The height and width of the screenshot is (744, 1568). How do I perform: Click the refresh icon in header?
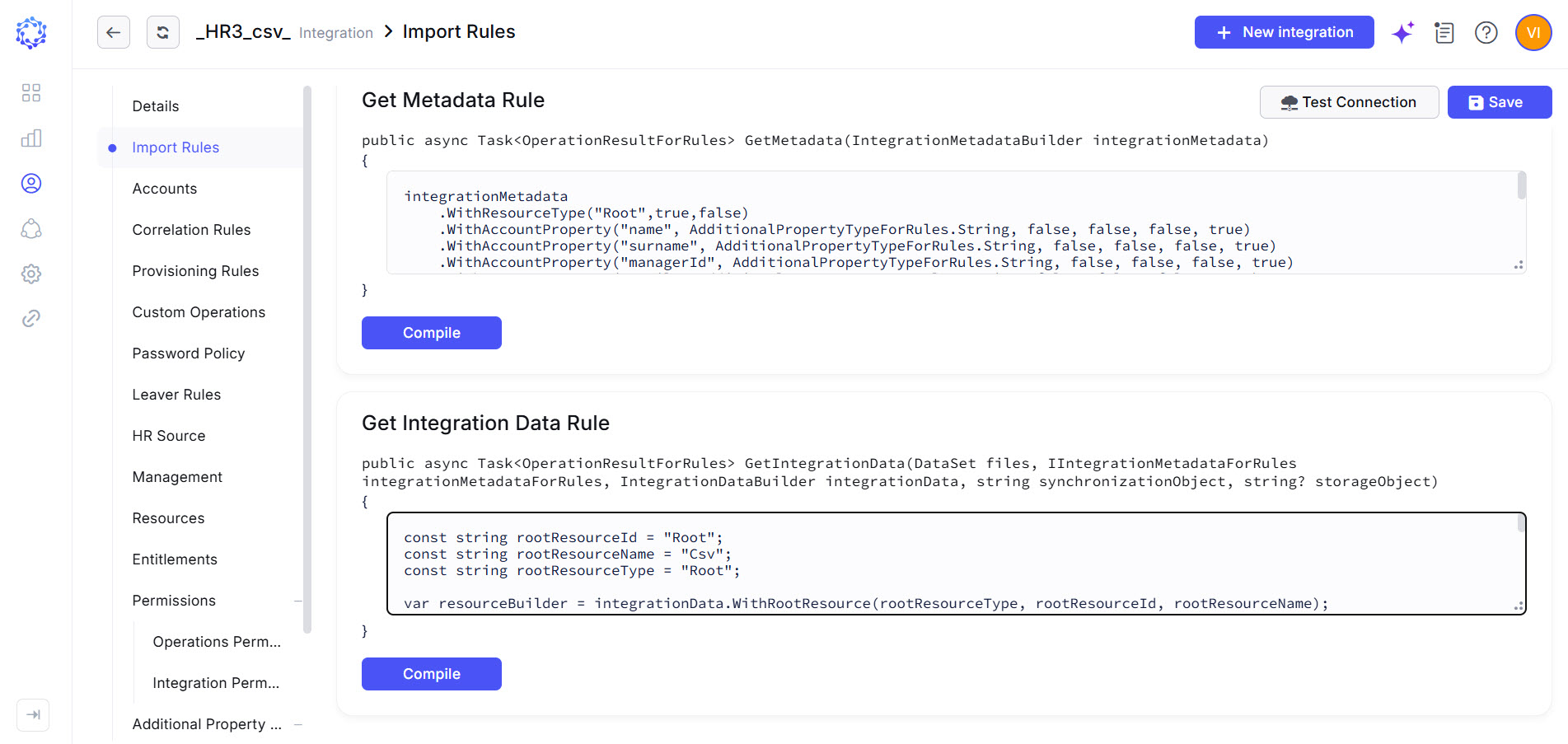click(163, 32)
